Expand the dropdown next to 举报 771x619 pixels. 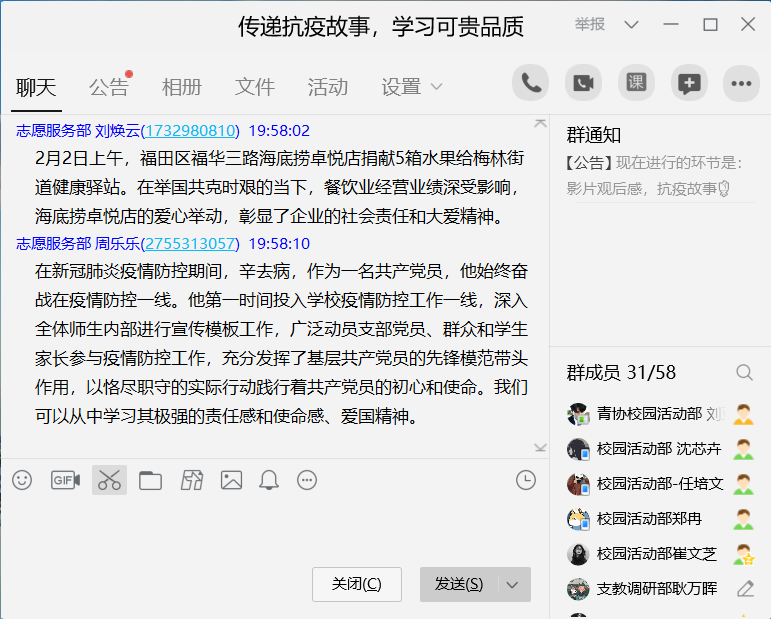(x=631, y=25)
